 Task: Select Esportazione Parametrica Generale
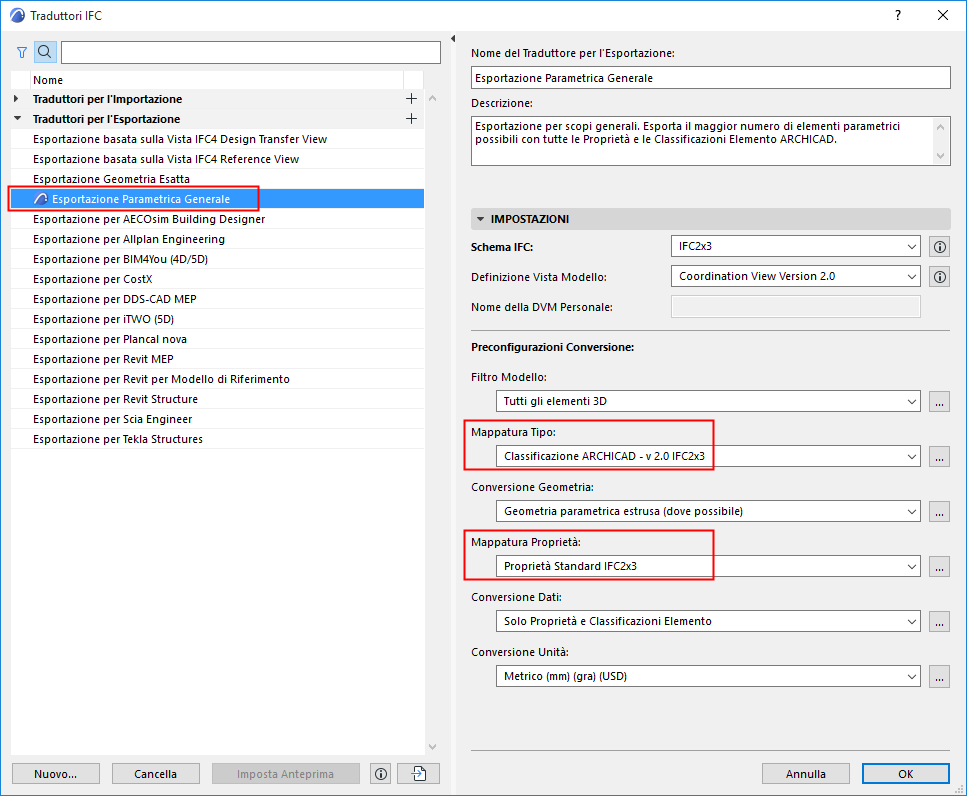click(x=217, y=199)
